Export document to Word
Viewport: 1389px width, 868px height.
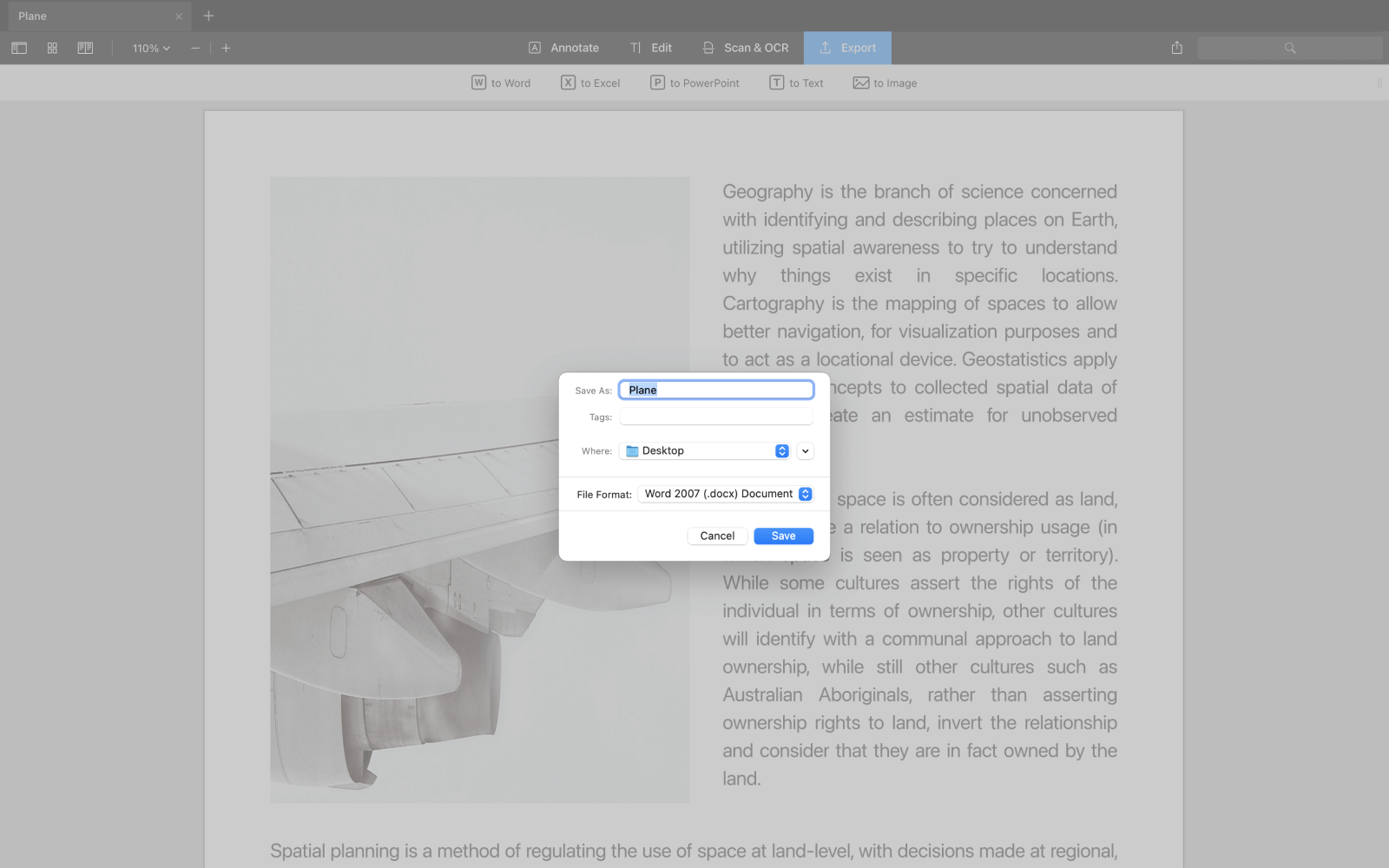(501, 83)
